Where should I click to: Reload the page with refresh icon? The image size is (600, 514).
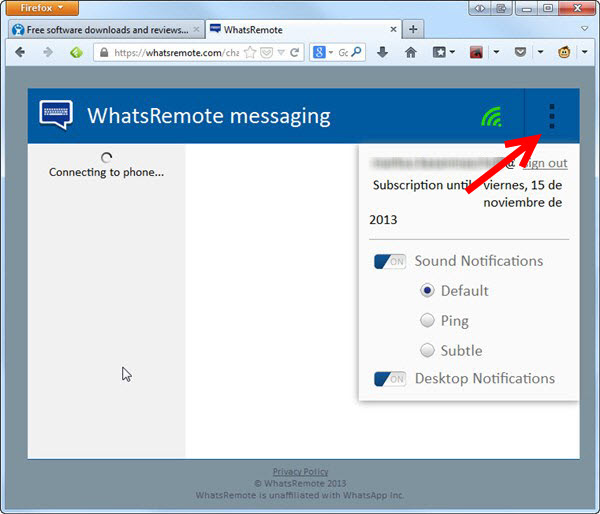[295, 52]
